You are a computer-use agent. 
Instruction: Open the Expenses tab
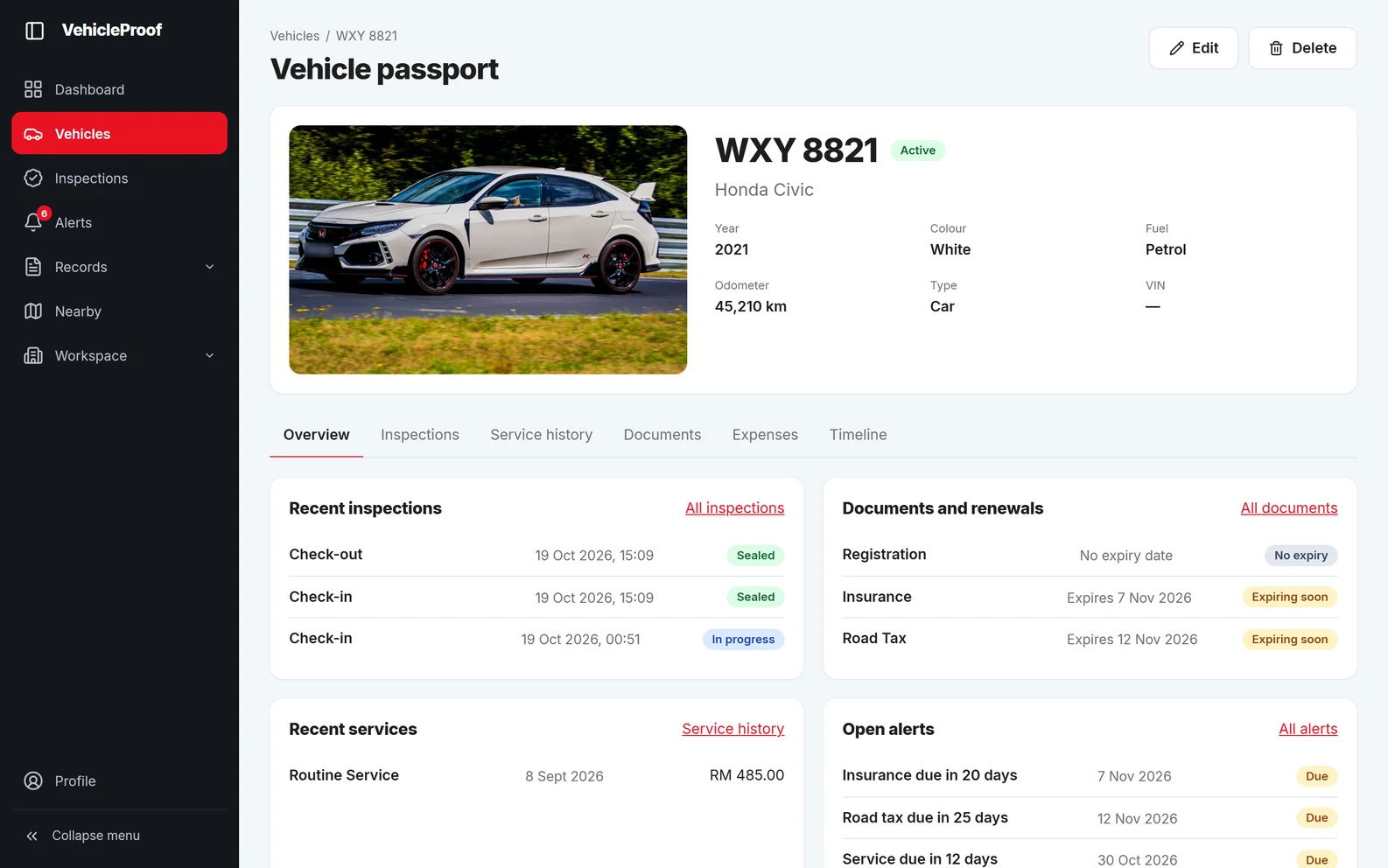[765, 435]
